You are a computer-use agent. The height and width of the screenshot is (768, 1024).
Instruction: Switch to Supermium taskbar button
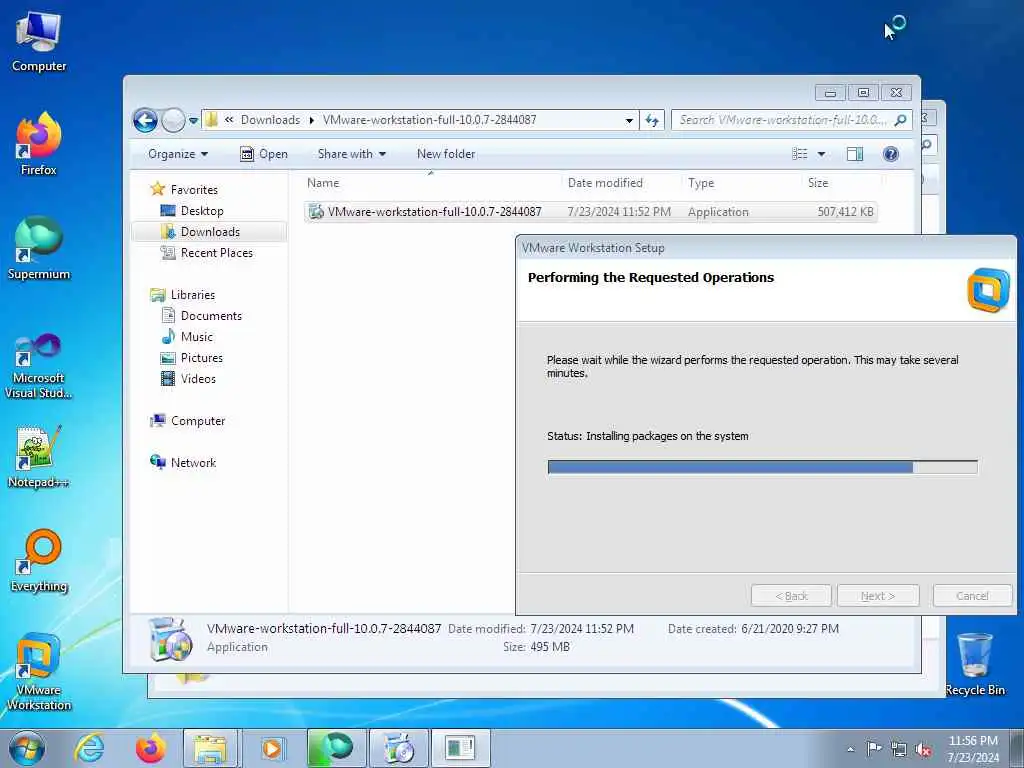[337, 748]
